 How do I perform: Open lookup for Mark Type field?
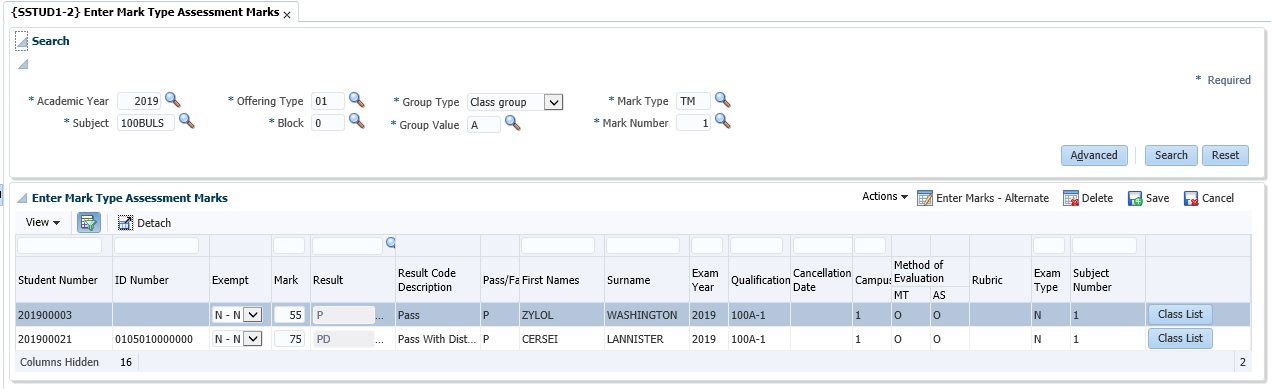[722, 100]
